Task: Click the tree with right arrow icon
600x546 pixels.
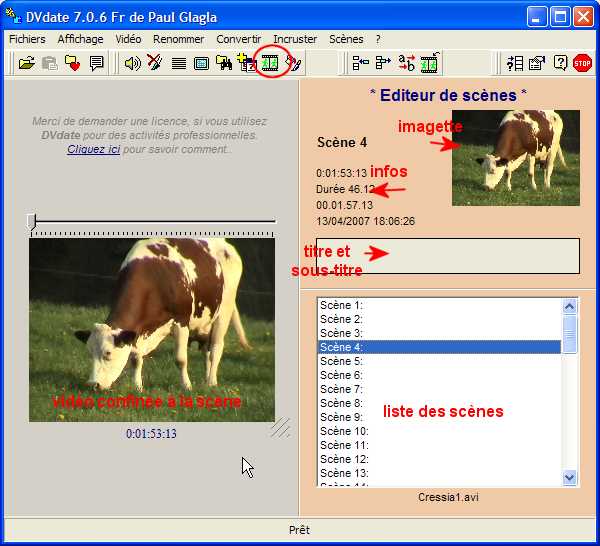Action: (x=383, y=63)
